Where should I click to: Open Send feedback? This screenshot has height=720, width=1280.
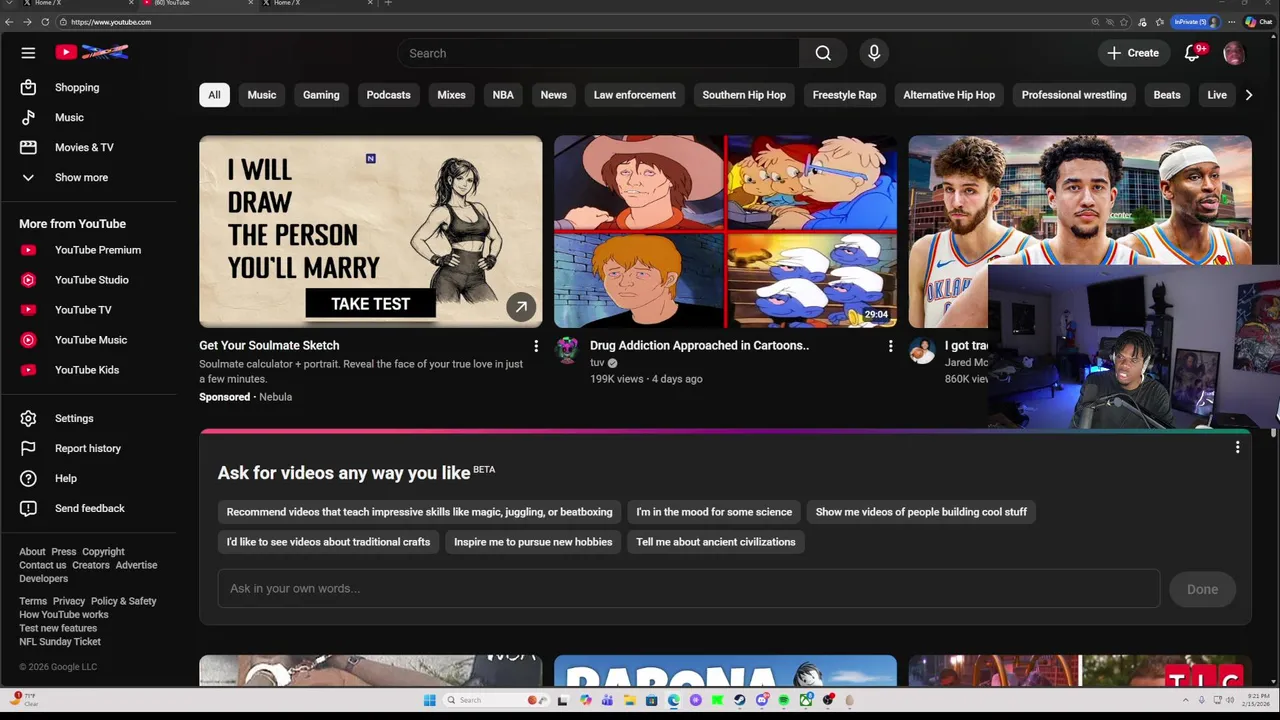click(89, 508)
